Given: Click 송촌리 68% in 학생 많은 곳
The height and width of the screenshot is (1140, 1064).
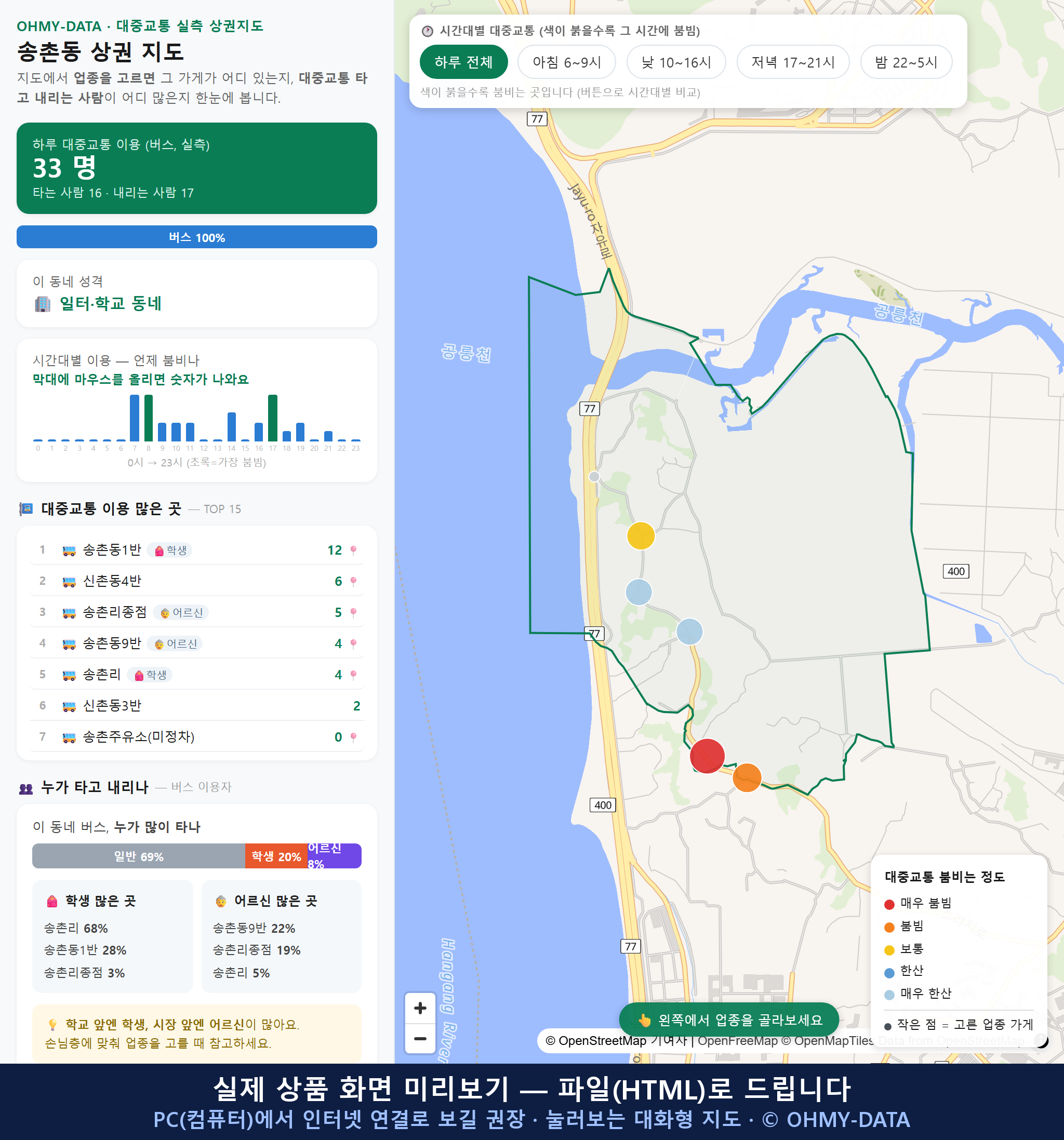Looking at the screenshot, I should click(x=76, y=928).
